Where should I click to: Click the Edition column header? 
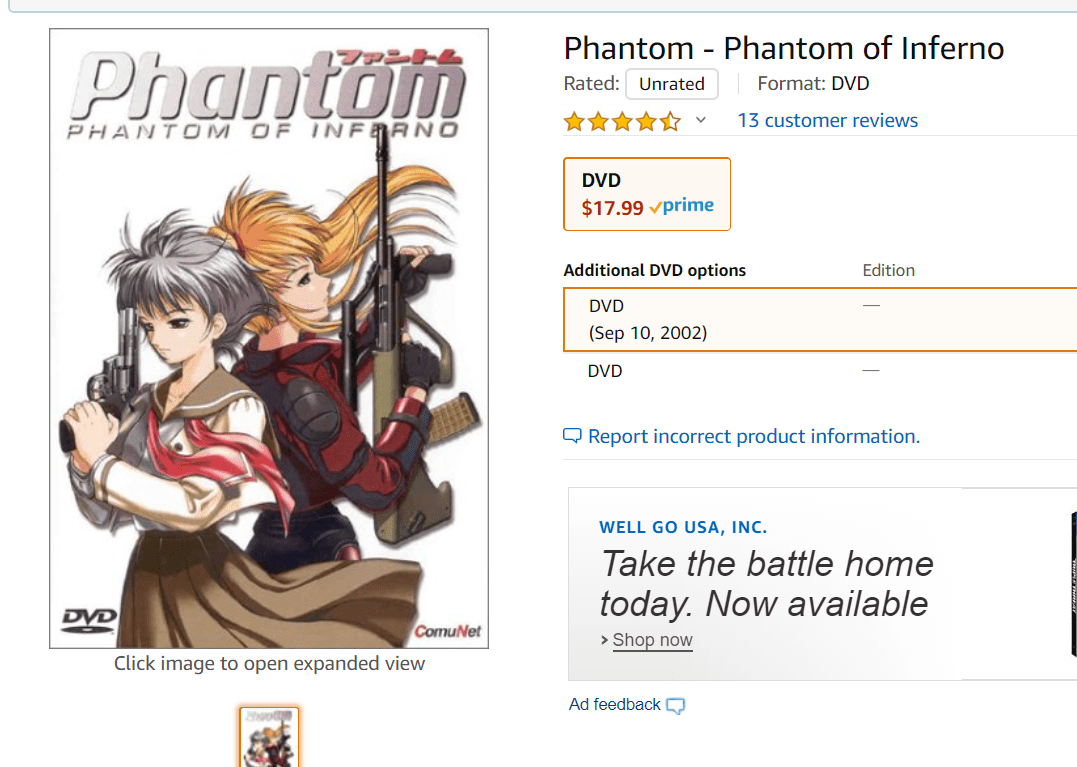(889, 270)
